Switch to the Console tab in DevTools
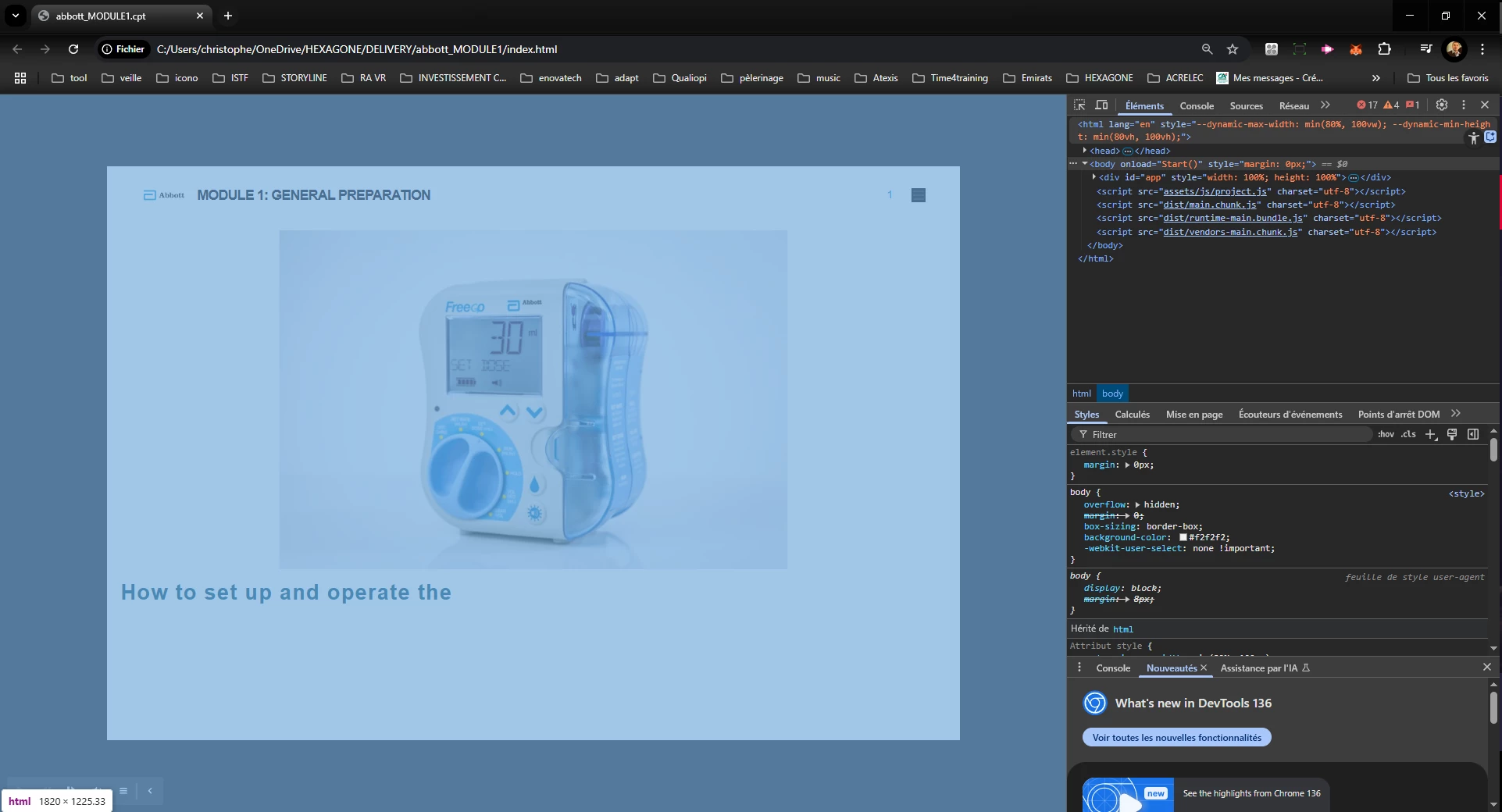This screenshot has height=812, width=1502. coord(1197,106)
